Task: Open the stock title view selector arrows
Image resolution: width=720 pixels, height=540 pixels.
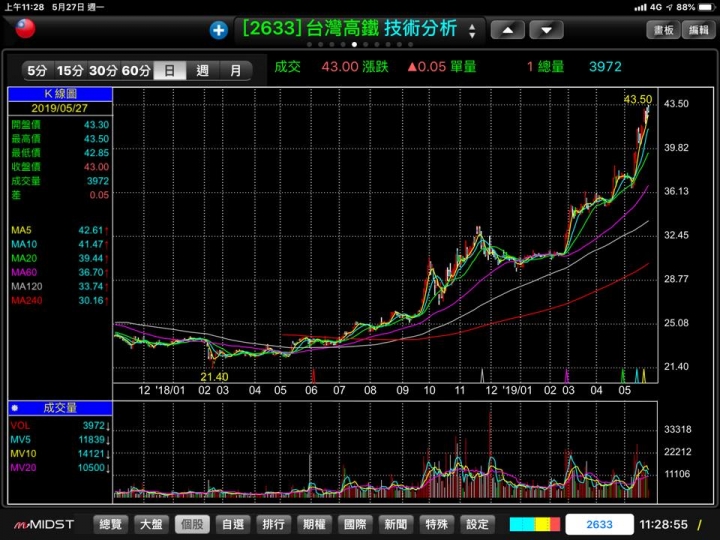Action: 472,31
